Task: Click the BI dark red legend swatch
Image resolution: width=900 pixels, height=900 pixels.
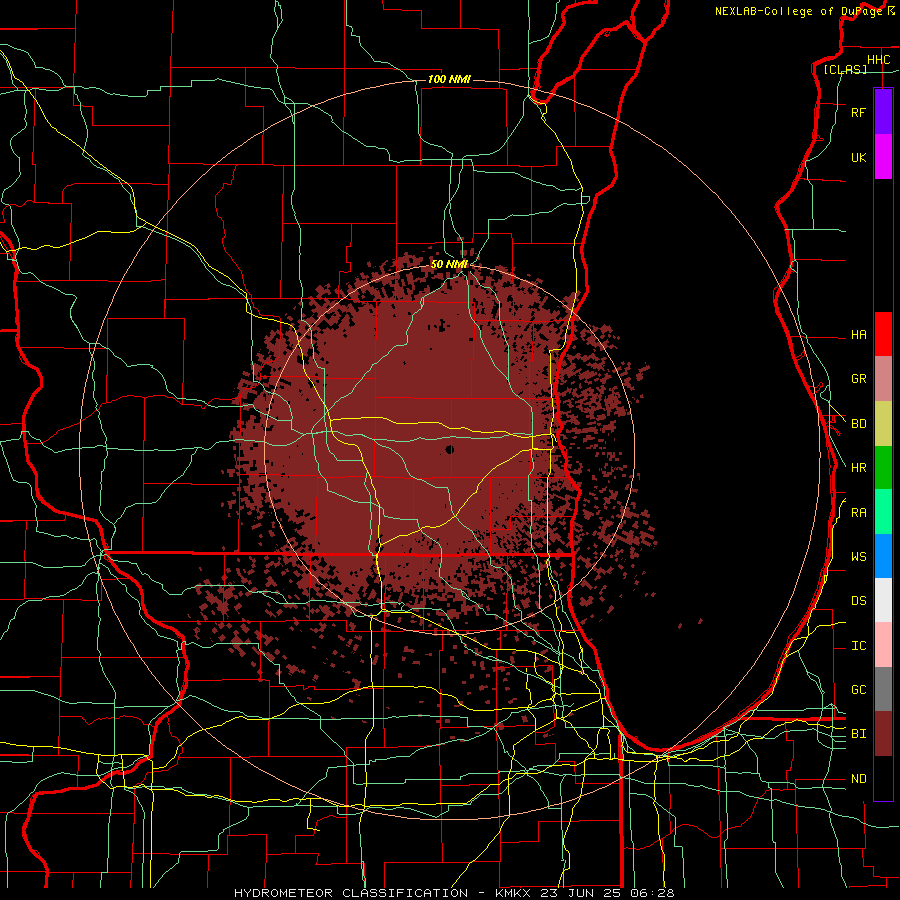Action: pos(883,734)
